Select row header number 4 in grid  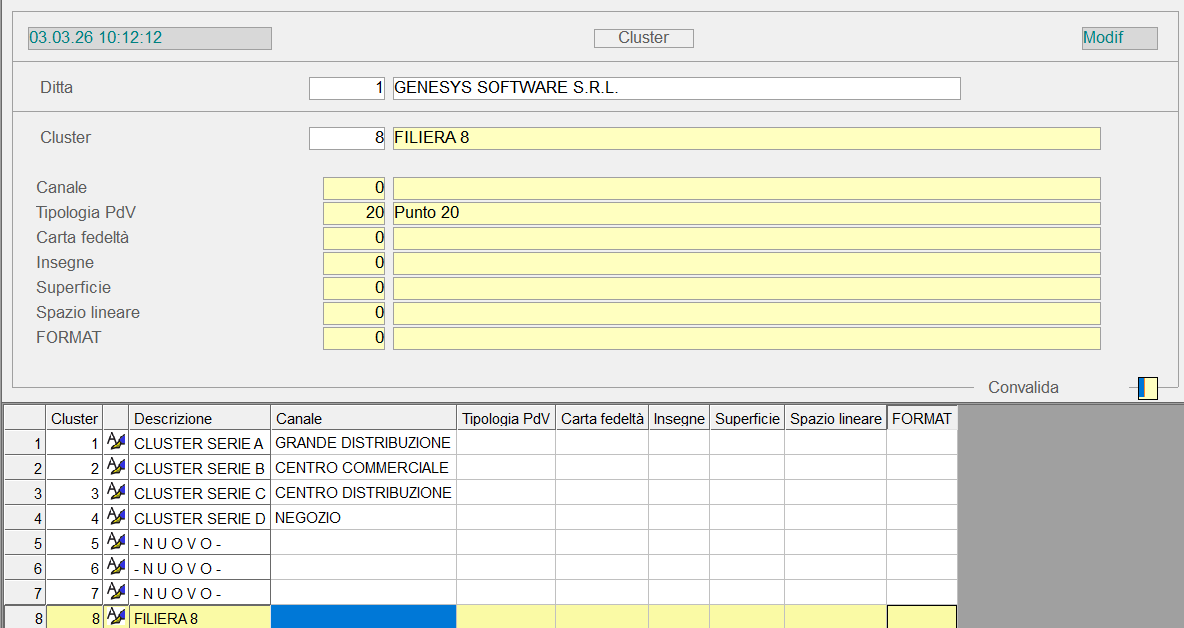[x=25, y=517]
